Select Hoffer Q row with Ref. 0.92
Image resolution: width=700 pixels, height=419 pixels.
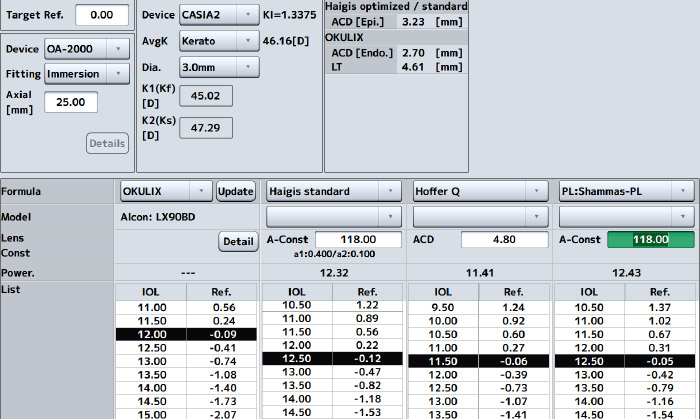pyautogui.click(x=479, y=321)
